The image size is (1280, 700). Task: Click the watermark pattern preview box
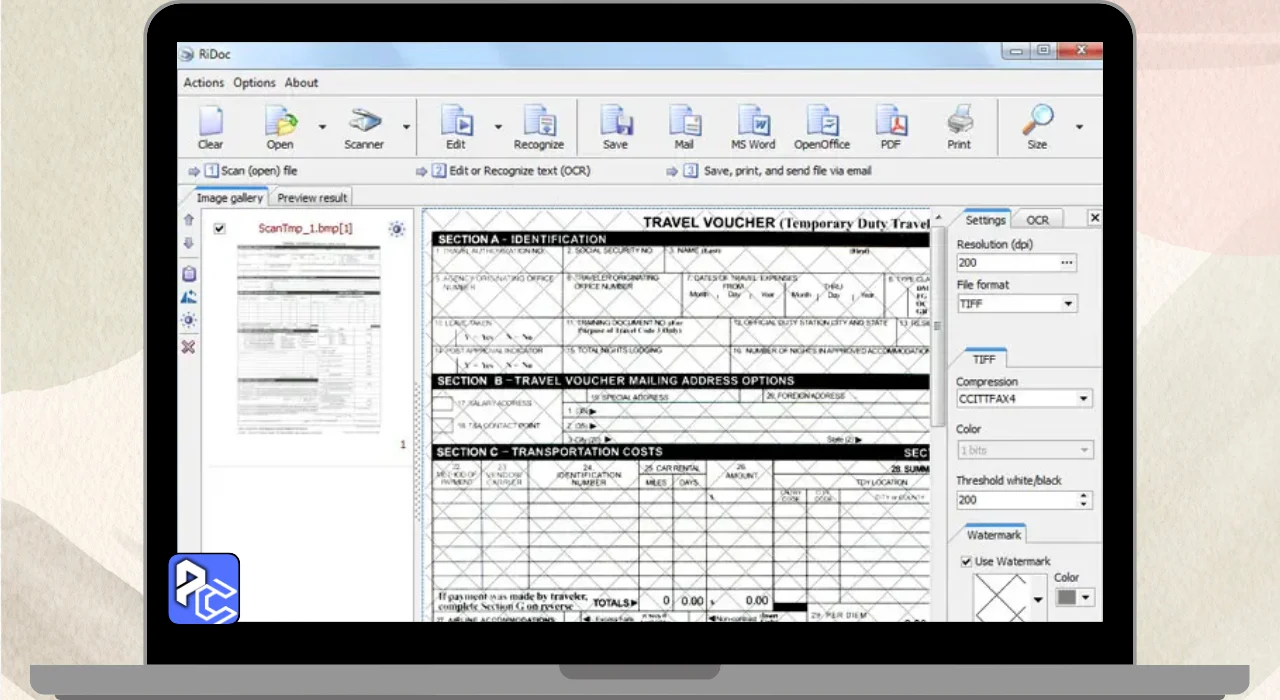(x=1002, y=597)
